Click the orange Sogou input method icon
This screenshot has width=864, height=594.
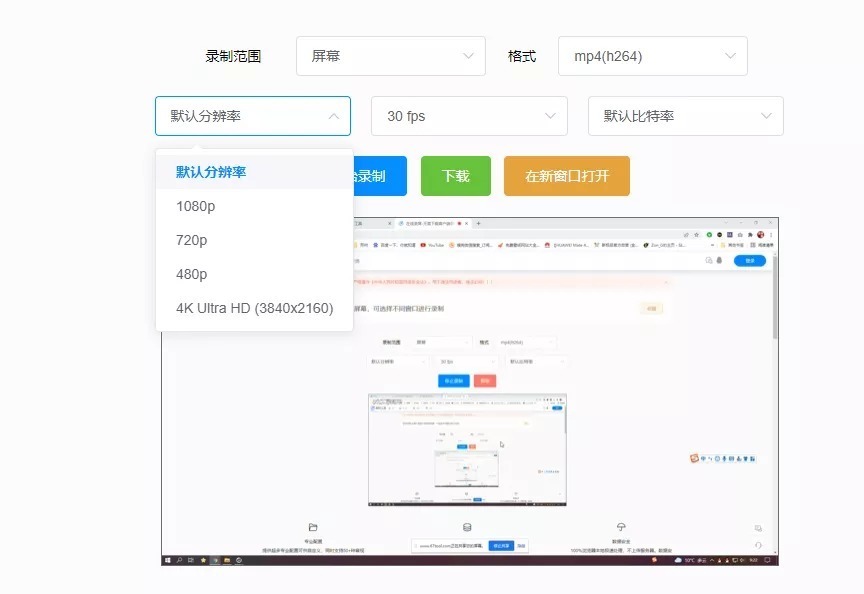point(695,458)
